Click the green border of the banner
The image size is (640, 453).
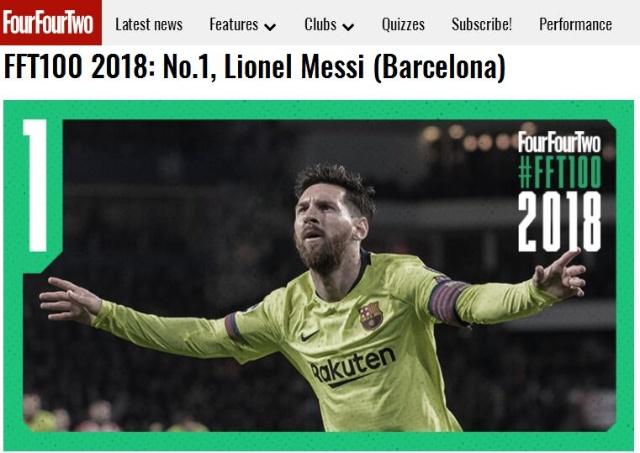[x=318, y=109]
